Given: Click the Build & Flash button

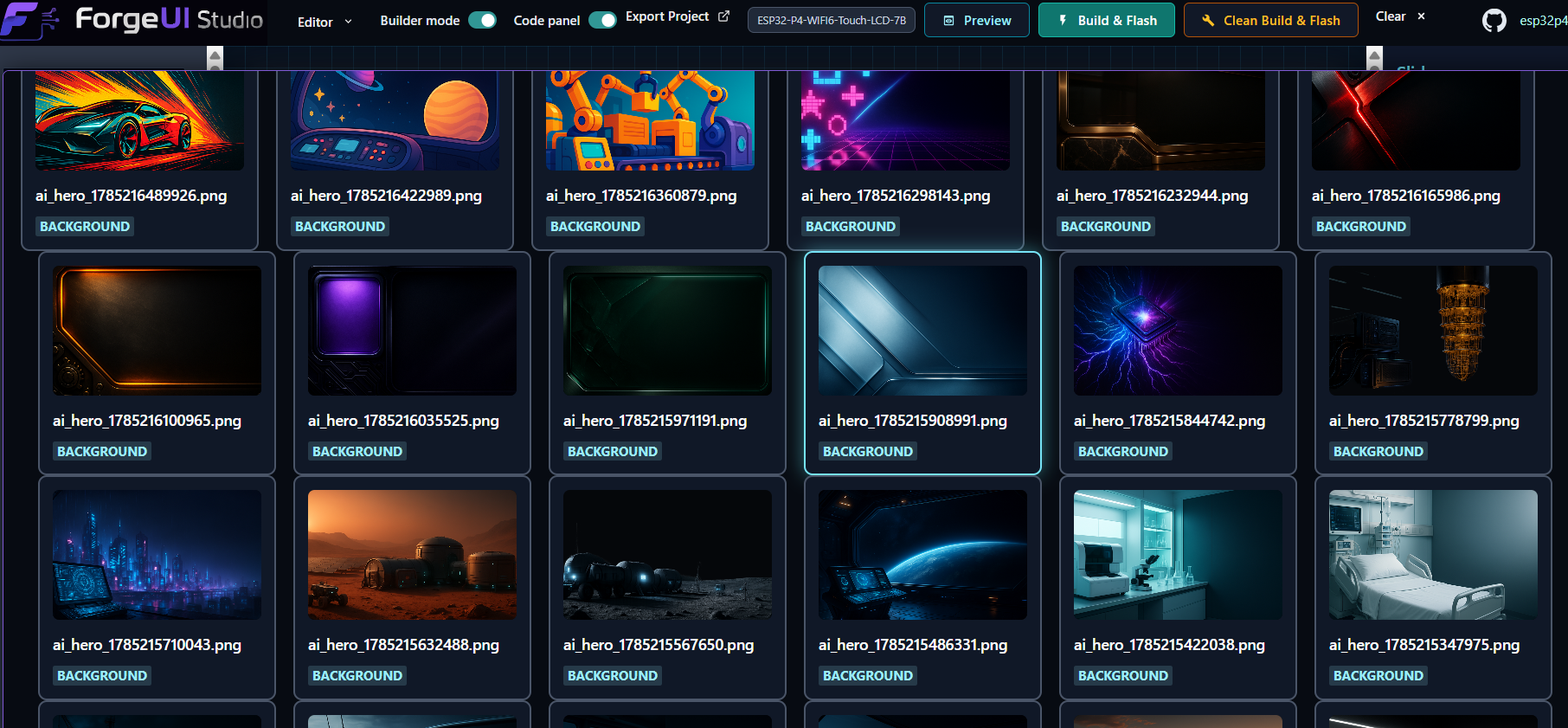Looking at the screenshot, I should 1107,20.
